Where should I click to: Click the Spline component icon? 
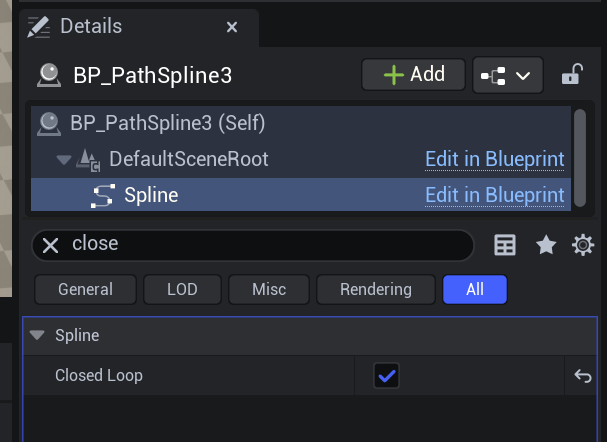tap(103, 196)
